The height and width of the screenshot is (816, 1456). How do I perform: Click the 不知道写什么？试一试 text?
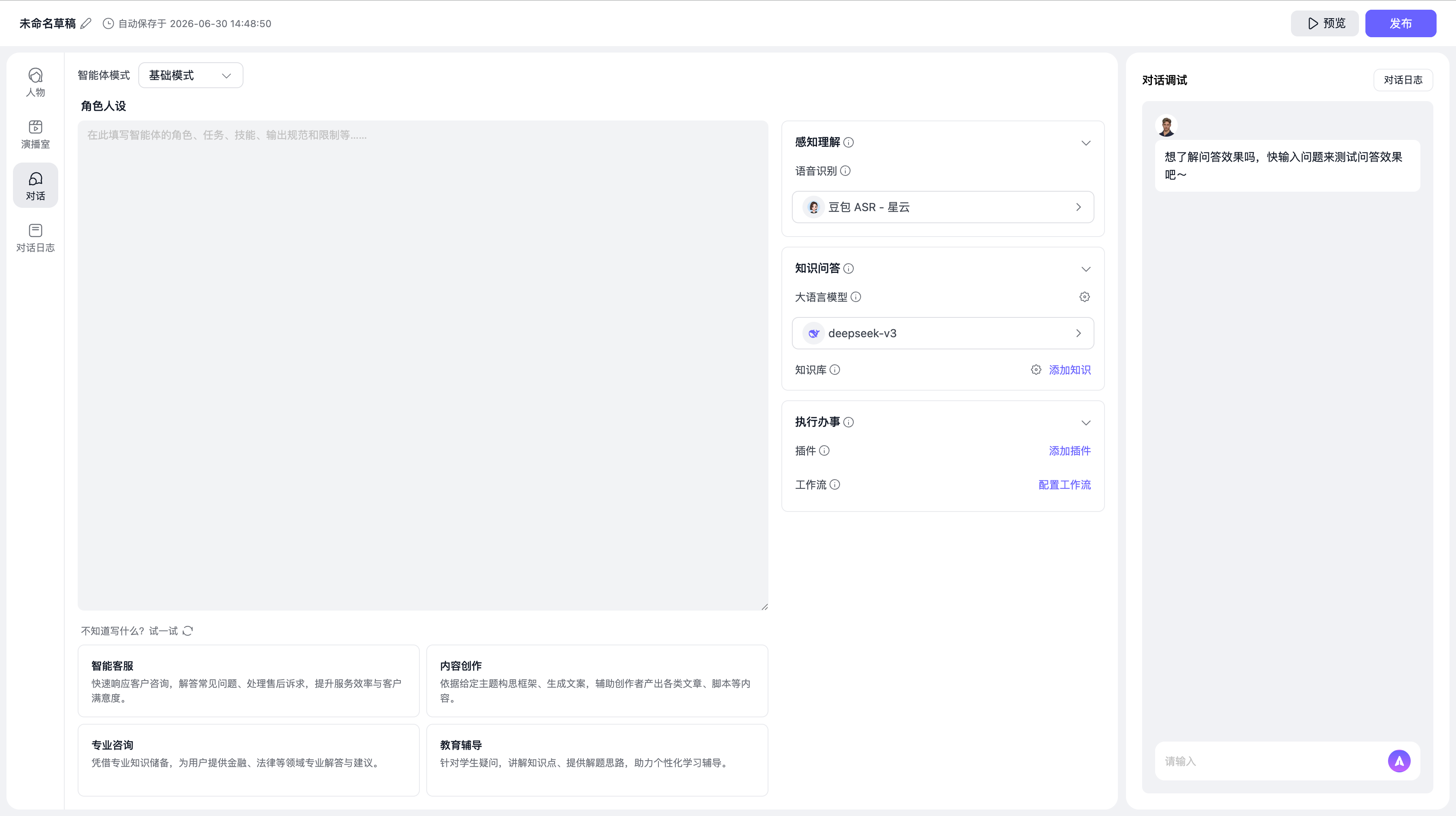129,631
